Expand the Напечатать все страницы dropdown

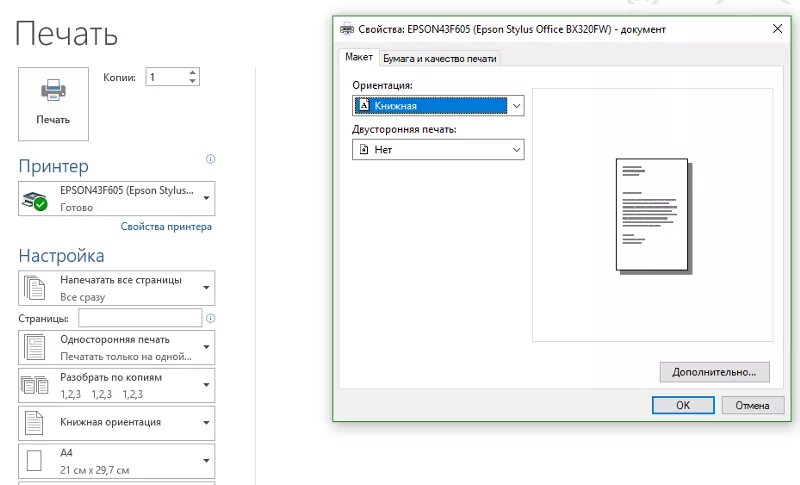116,288
